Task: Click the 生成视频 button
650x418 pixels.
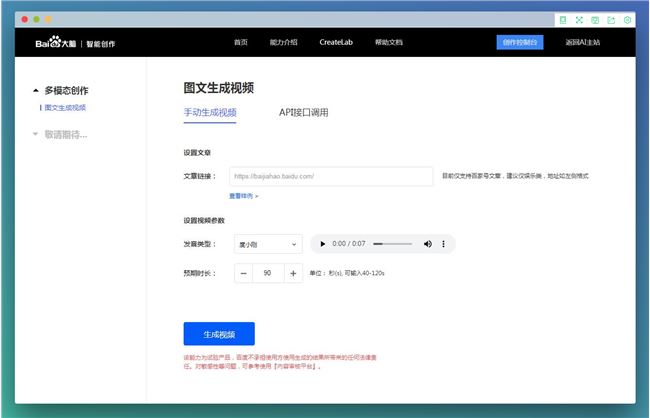Action: (x=219, y=334)
